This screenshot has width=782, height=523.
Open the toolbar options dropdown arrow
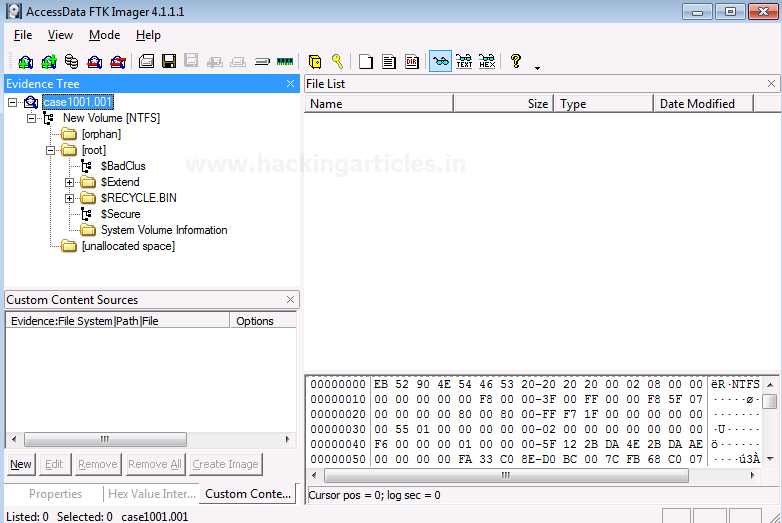coord(538,68)
